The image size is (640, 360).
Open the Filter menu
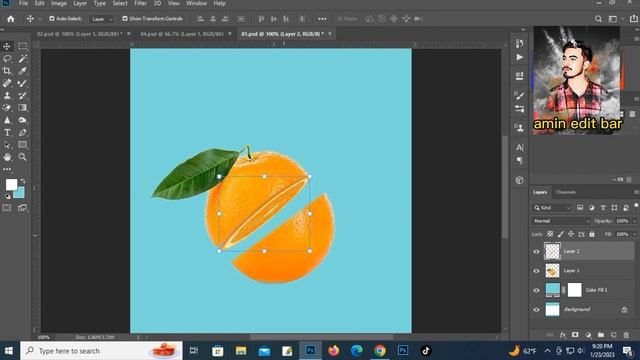coord(140,3)
